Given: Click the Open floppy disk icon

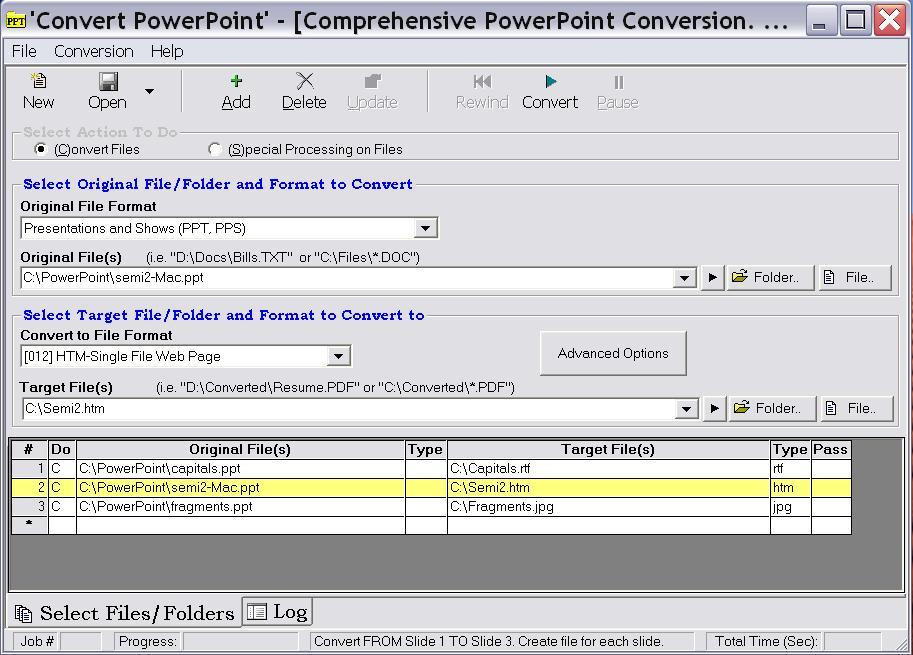Looking at the screenshot, I should 108,81.
